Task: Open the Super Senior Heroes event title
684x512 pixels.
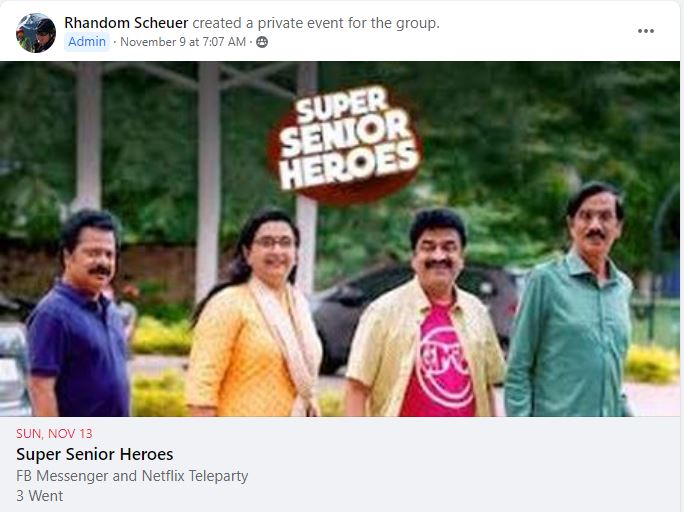Action: click(95, 454)
